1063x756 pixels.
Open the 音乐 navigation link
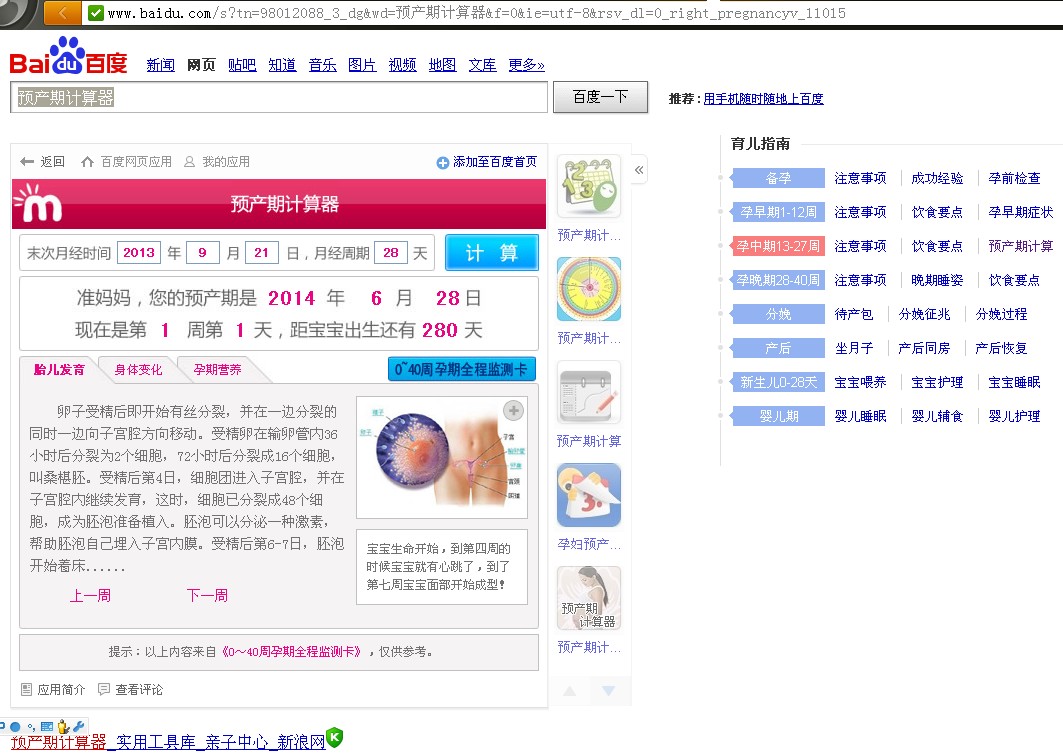pos(323,64)
